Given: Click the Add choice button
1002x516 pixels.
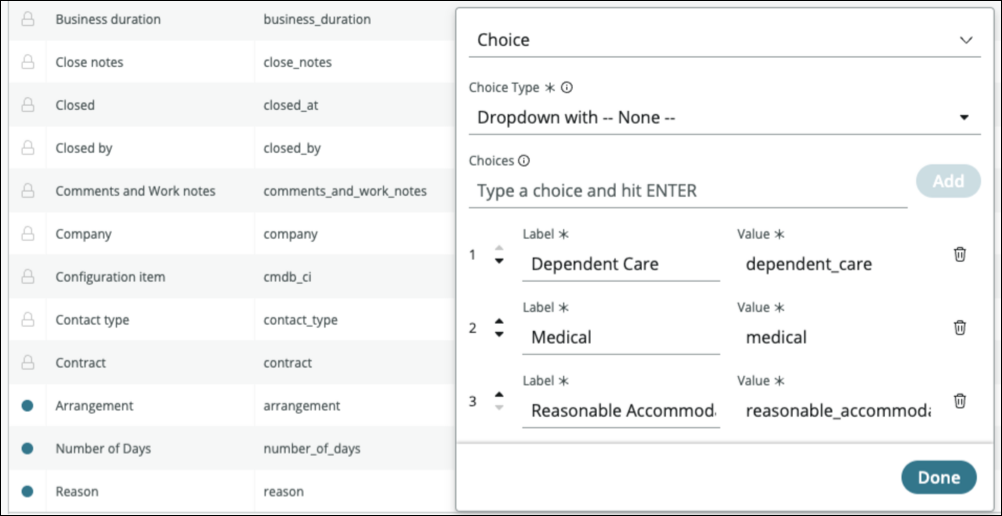Looking at the screenshot, I should (948, 181).
